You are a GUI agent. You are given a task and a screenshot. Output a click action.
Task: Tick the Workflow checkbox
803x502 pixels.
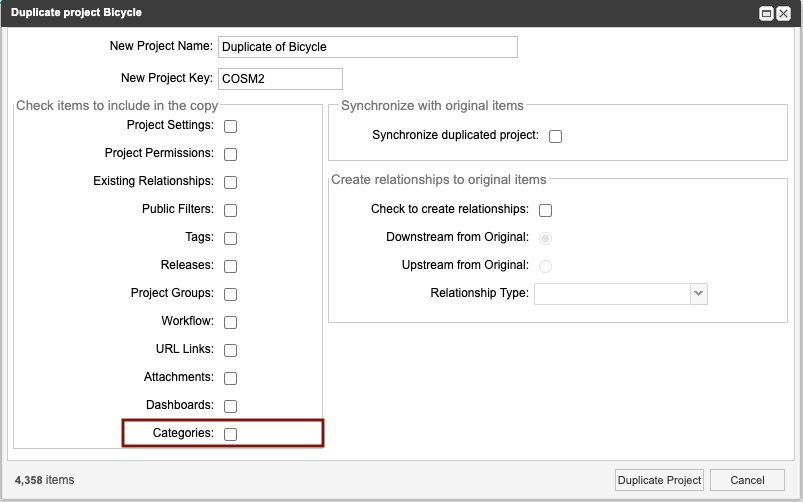coord(230,322)
